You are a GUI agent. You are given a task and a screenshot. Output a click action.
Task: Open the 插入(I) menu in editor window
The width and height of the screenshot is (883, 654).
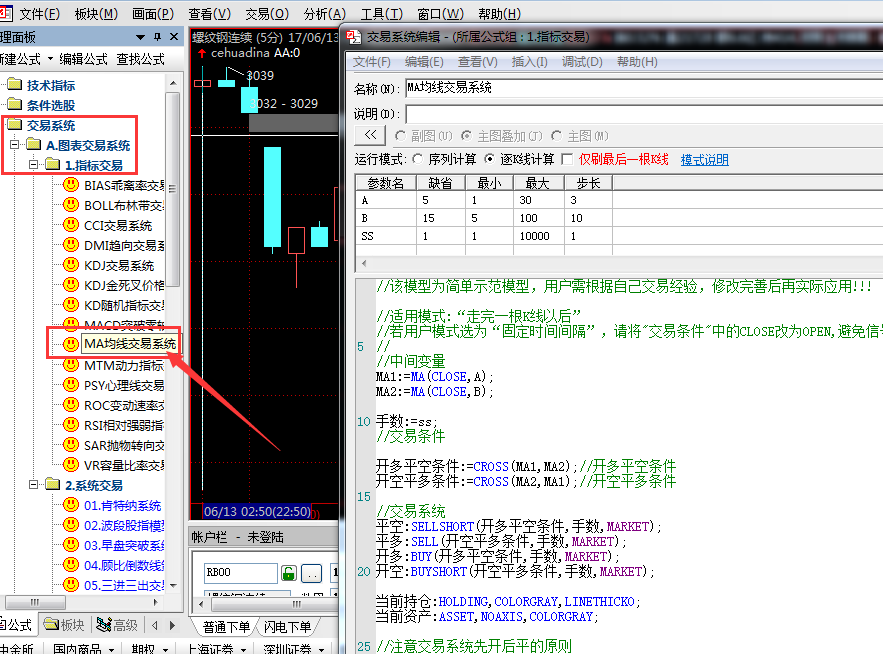click(529, 61)
